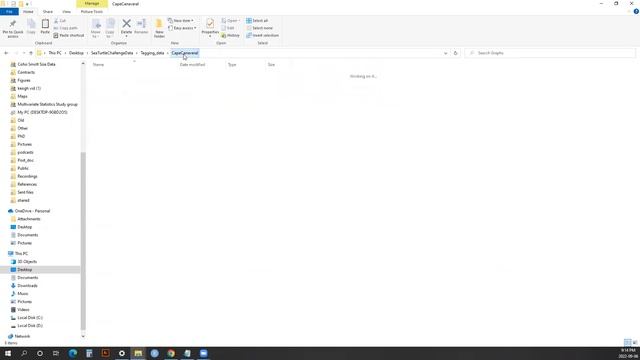Click Paste shortcut in the ribbon

pyautogui.click(x=69, y=36)
